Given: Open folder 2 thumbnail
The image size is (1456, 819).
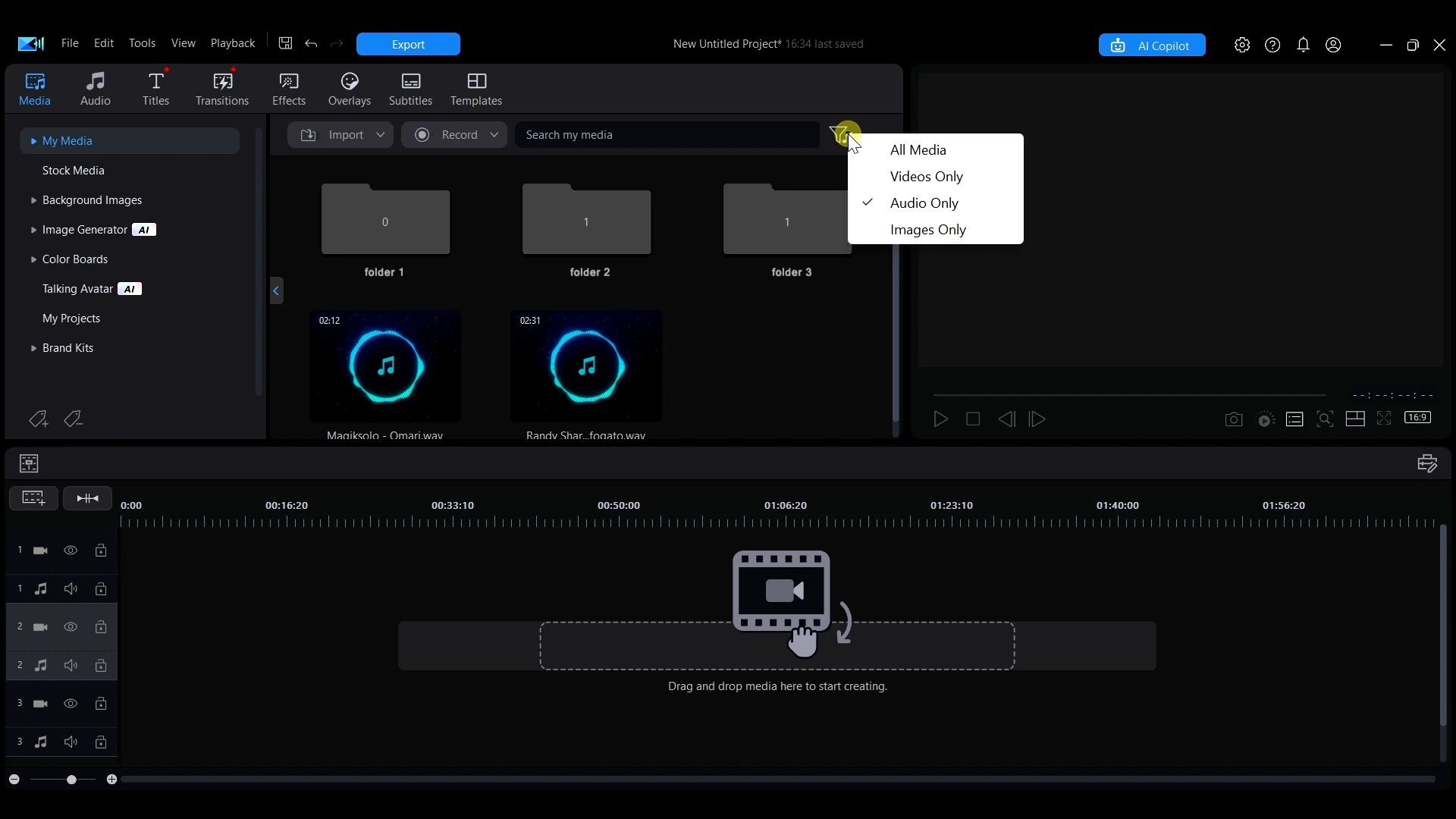Looking at the screenshot, I should click(x=586, y=219).
